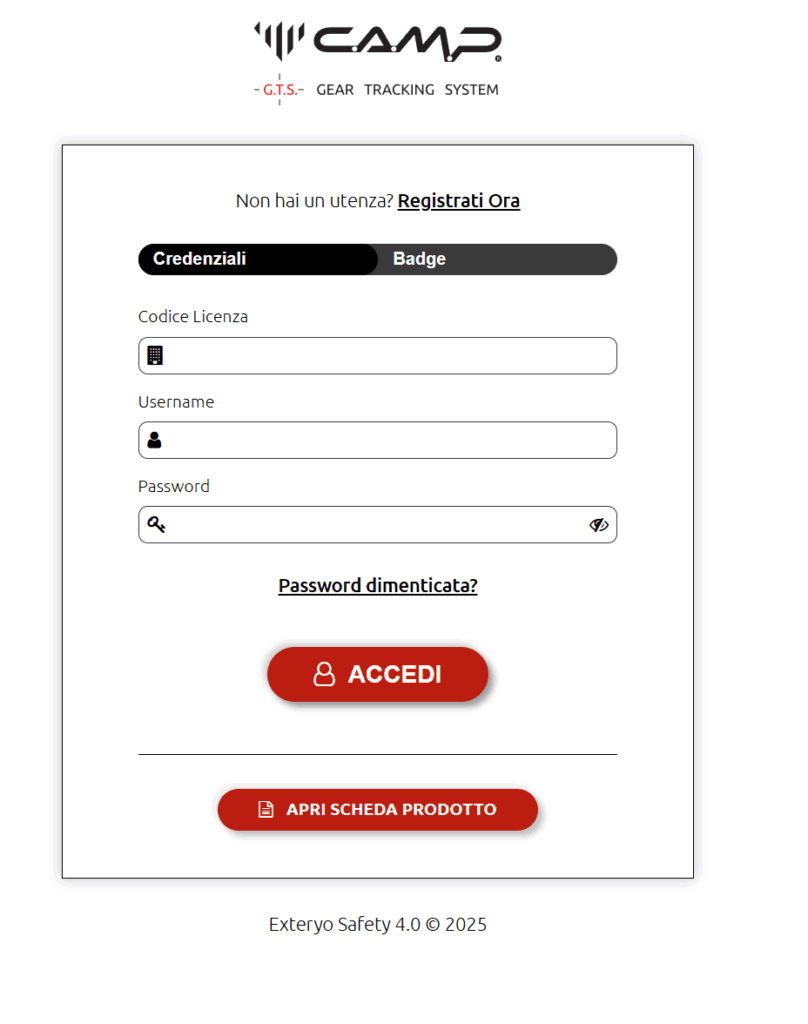Click the registered trademark symbol beside CAMP
The height and width of the screenshot is (1024, 808).
[498, 58]
